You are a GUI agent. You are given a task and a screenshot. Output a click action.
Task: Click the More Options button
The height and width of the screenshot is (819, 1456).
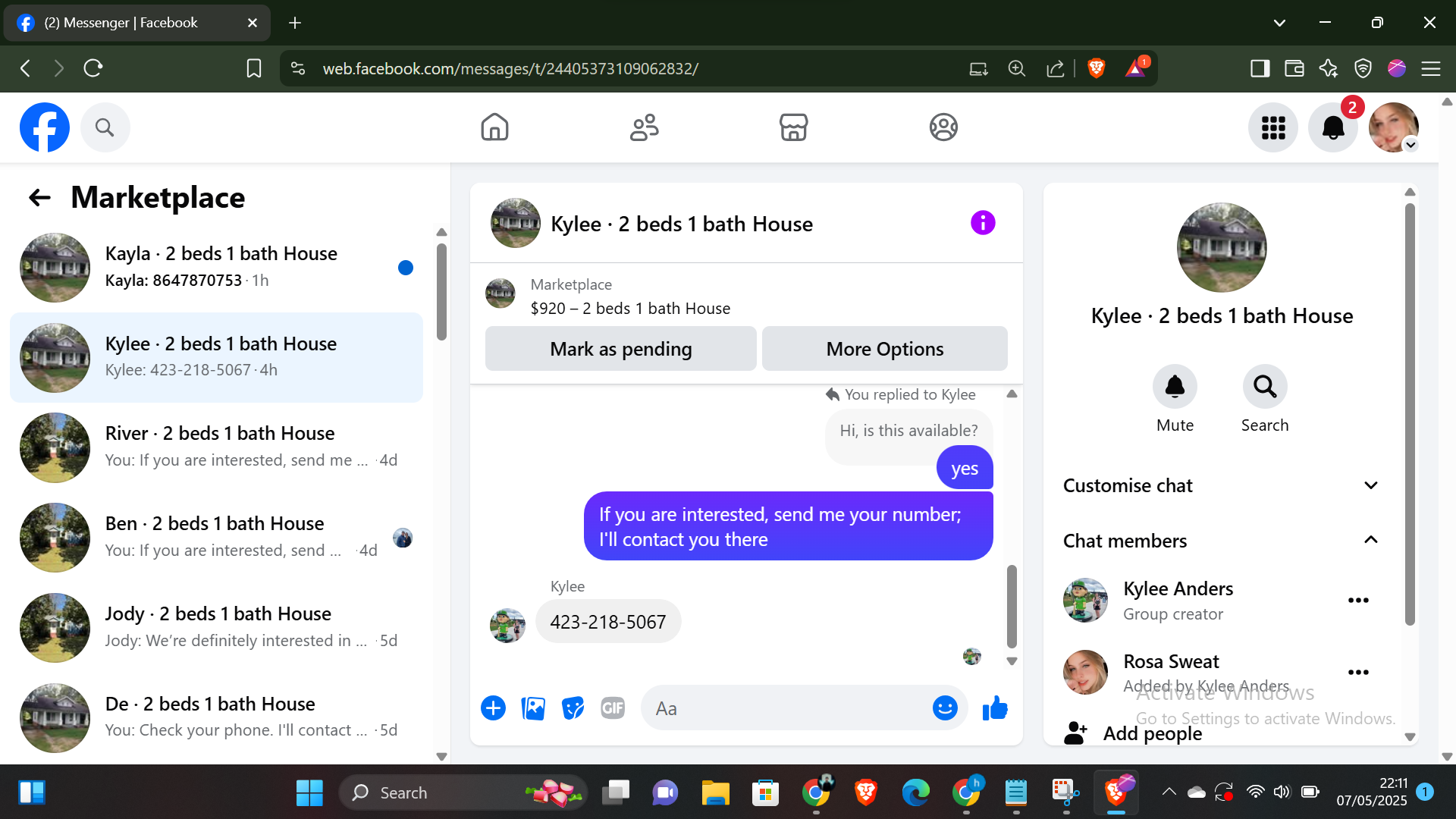pyautogui.click(x=884, y=349)
